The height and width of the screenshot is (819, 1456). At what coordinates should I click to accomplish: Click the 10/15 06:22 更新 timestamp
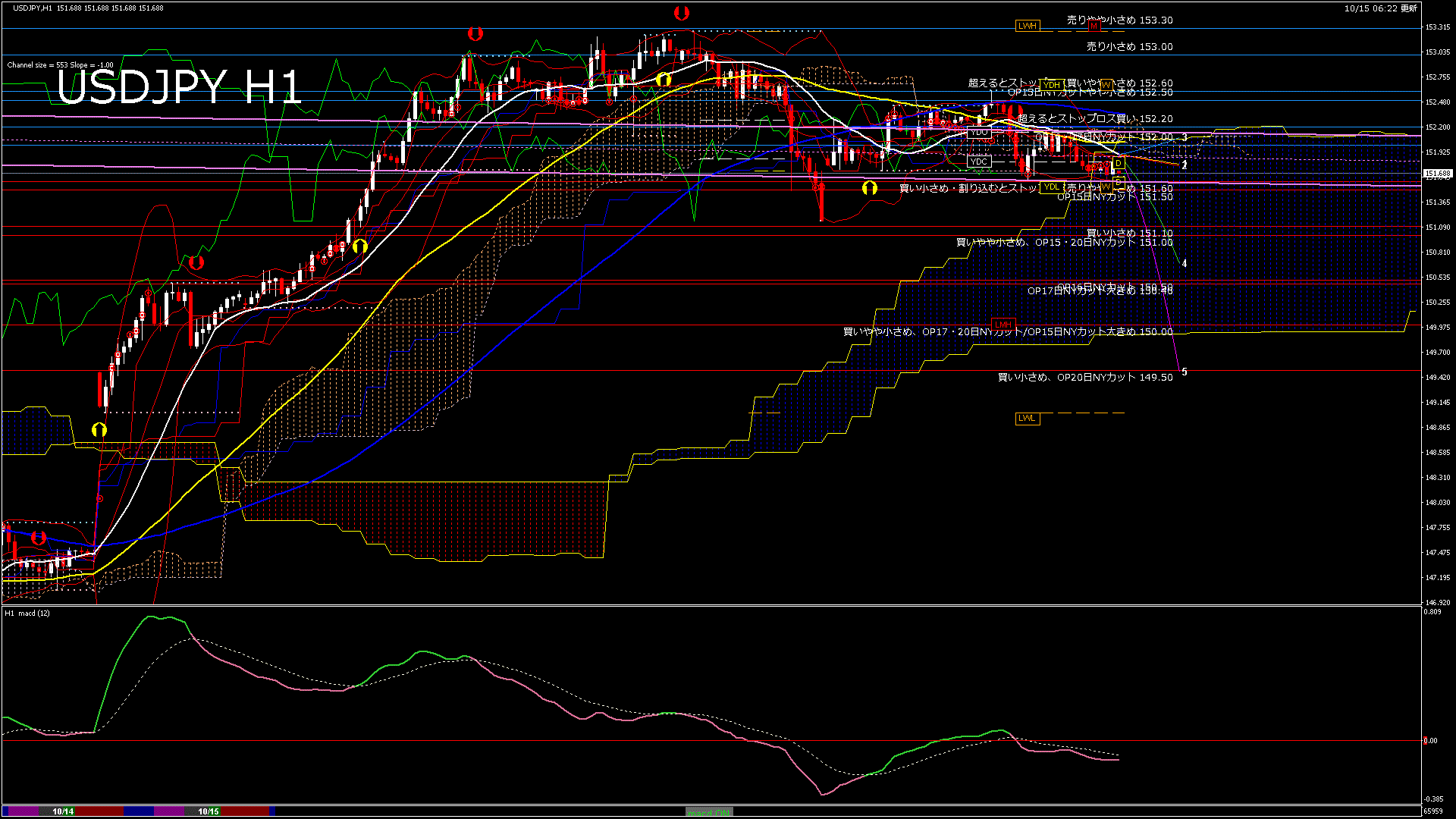pyautogui.click(x=1380, y=8)
